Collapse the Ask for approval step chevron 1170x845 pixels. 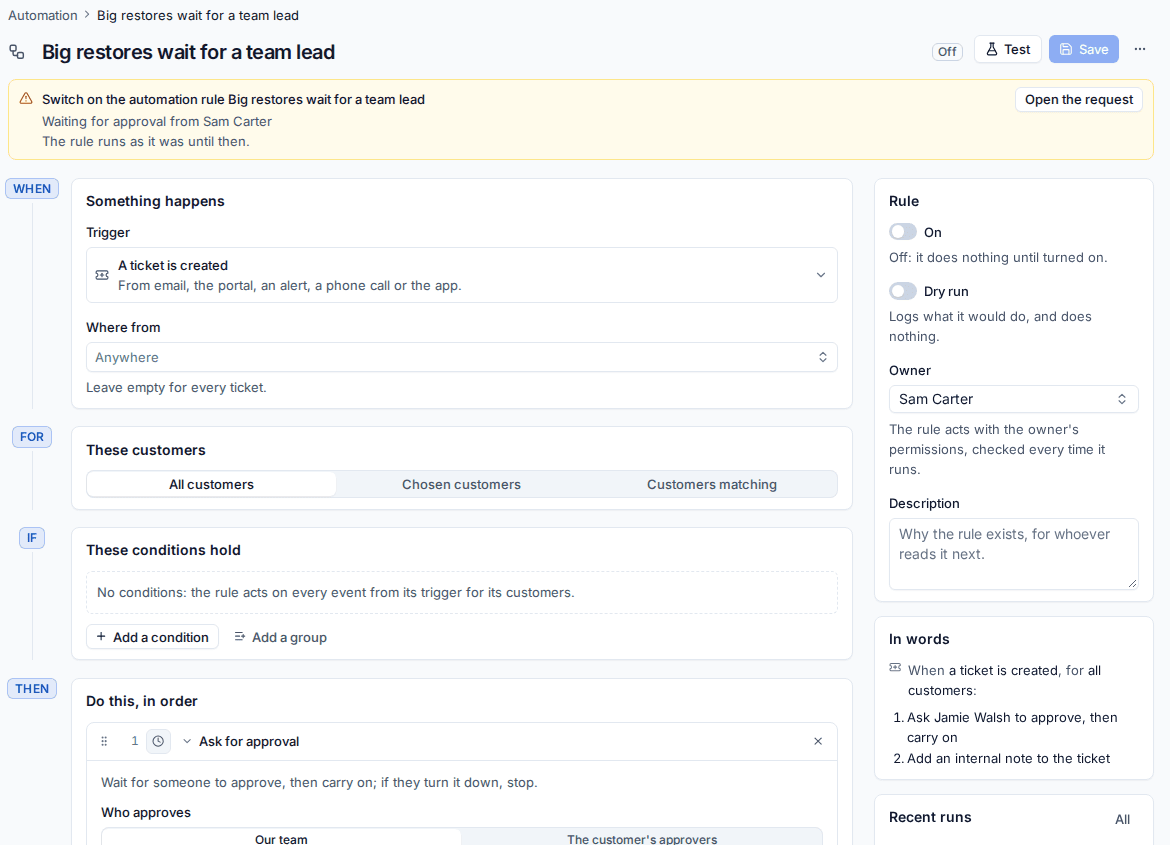[187, 741]
